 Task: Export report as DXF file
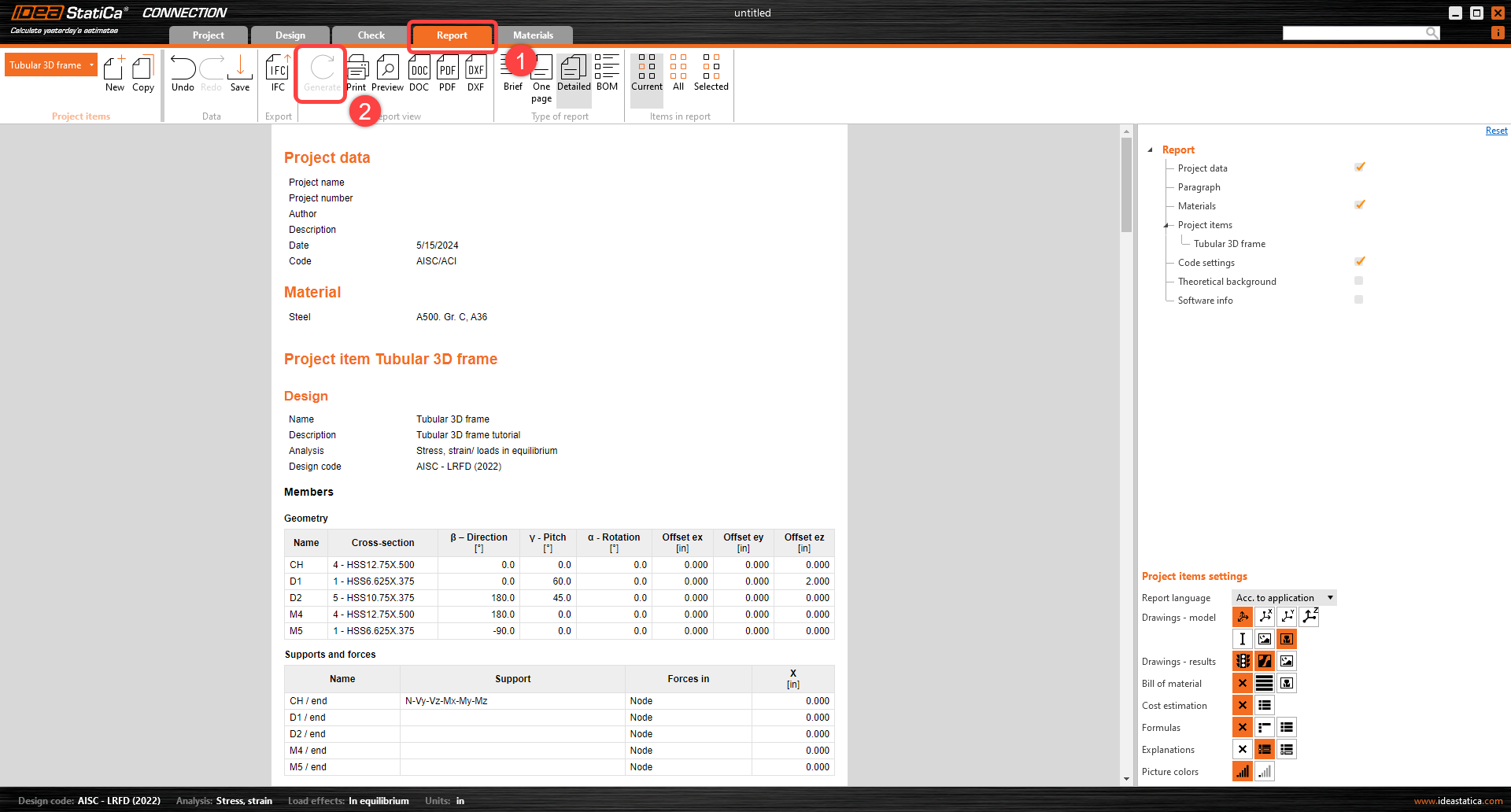475,73
